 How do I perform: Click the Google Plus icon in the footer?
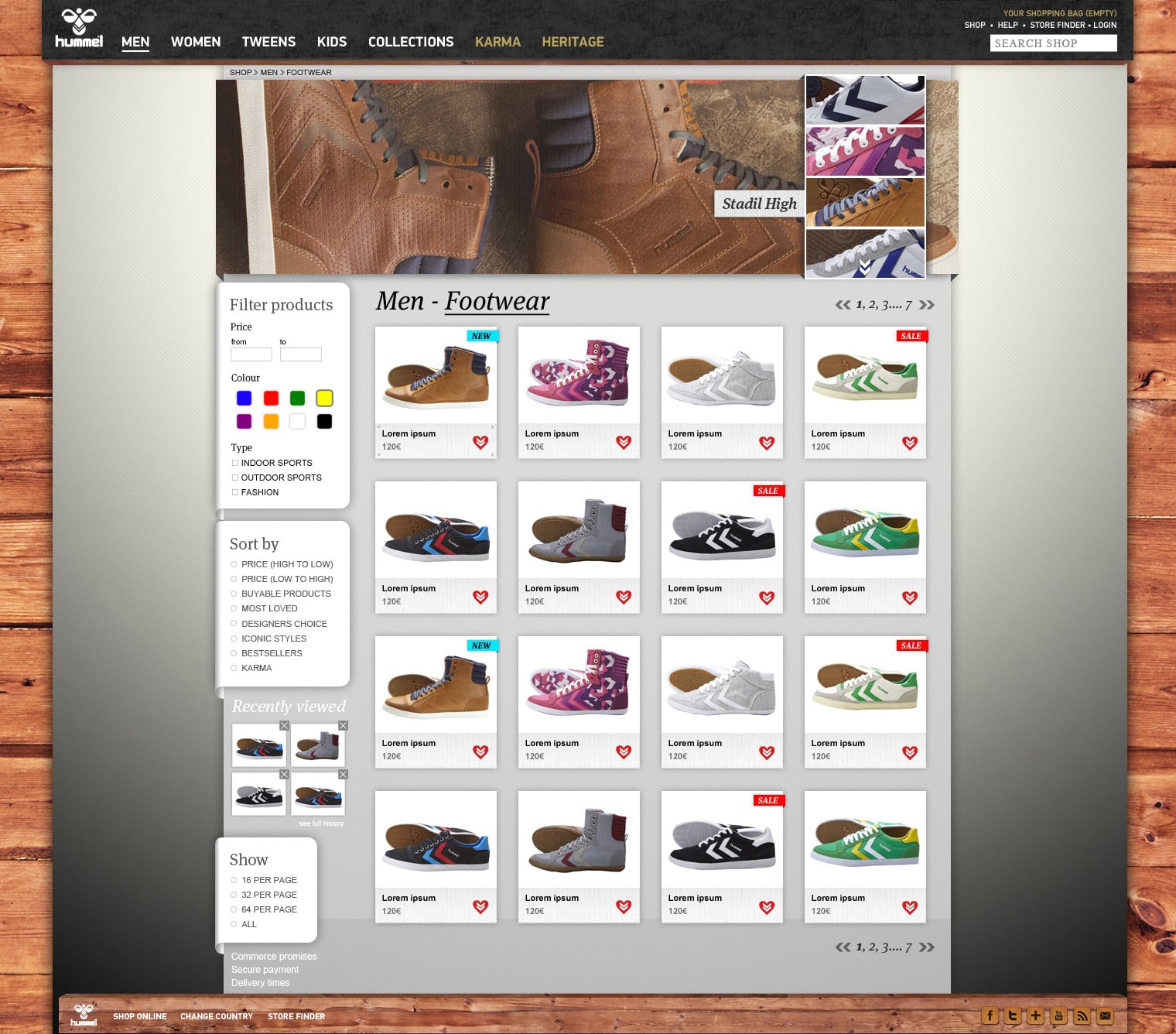point(1035,1016)
